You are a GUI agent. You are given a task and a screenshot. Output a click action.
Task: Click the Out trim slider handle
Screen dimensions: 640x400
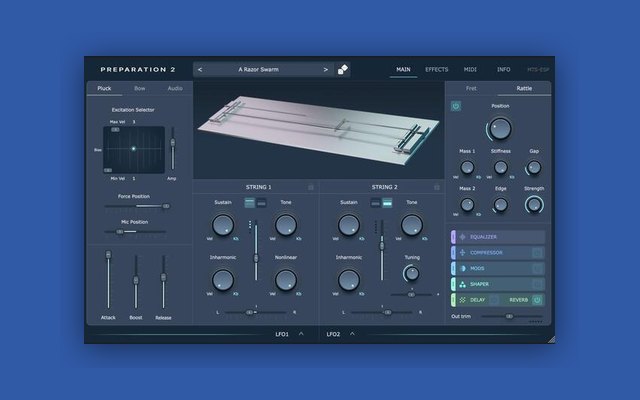point(509,316)
